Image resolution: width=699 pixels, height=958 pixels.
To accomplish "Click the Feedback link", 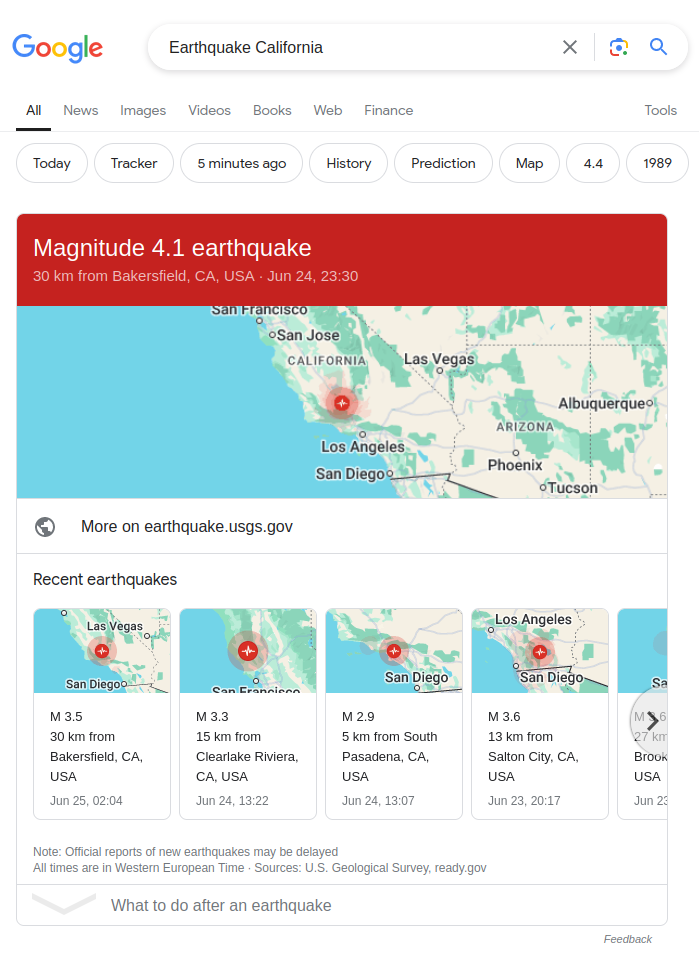I will [627, 939].
